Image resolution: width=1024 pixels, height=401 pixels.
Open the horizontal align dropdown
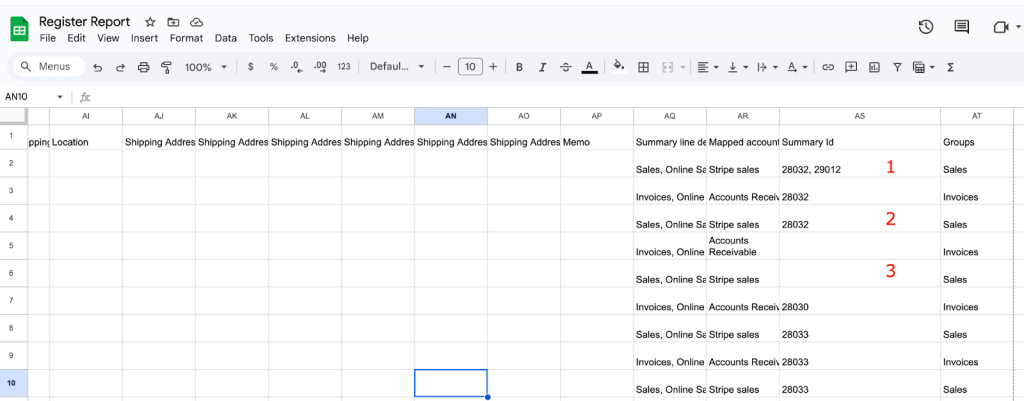[707, 67]
